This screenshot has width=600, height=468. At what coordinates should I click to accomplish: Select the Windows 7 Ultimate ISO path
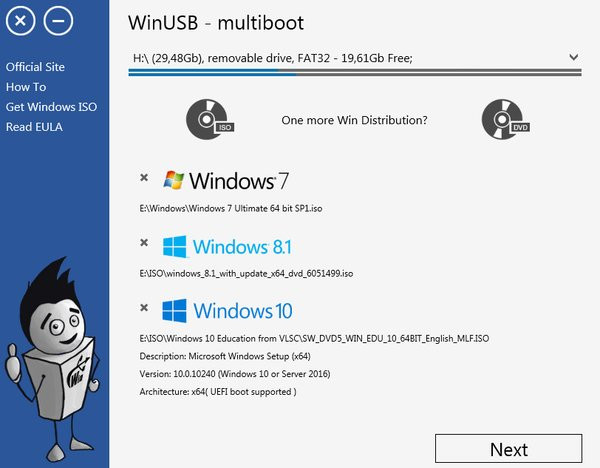(231, 209)
